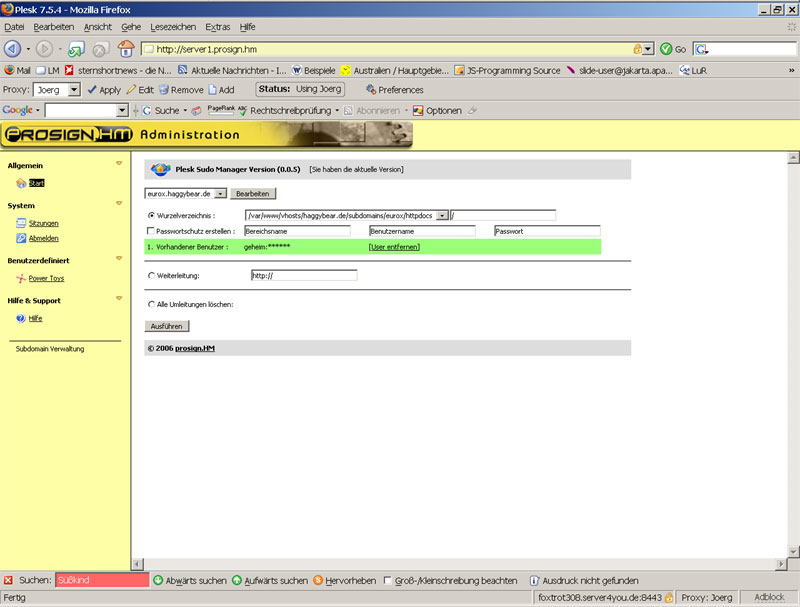Click the Forward navigation arrow icon
Image resolution: width=800 pixels, height=607 pixels.
tap(44, 49)
